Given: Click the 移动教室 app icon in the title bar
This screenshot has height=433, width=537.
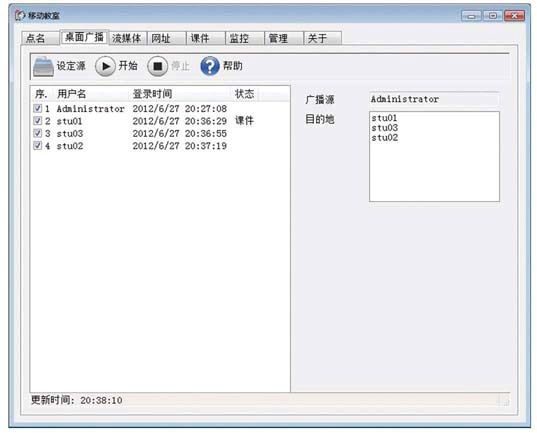Looking at the screenshot, I should pos(20,15).
